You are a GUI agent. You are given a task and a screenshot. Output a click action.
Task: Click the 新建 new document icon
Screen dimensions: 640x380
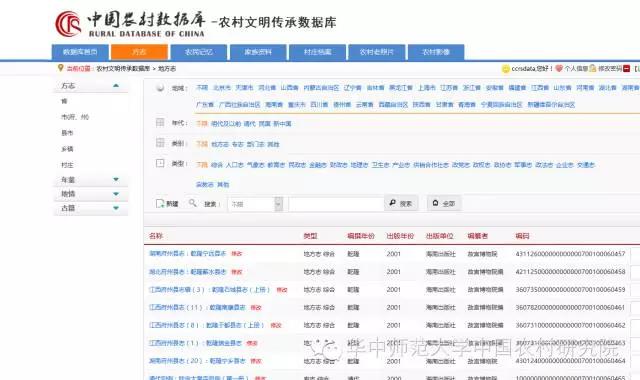160,203
